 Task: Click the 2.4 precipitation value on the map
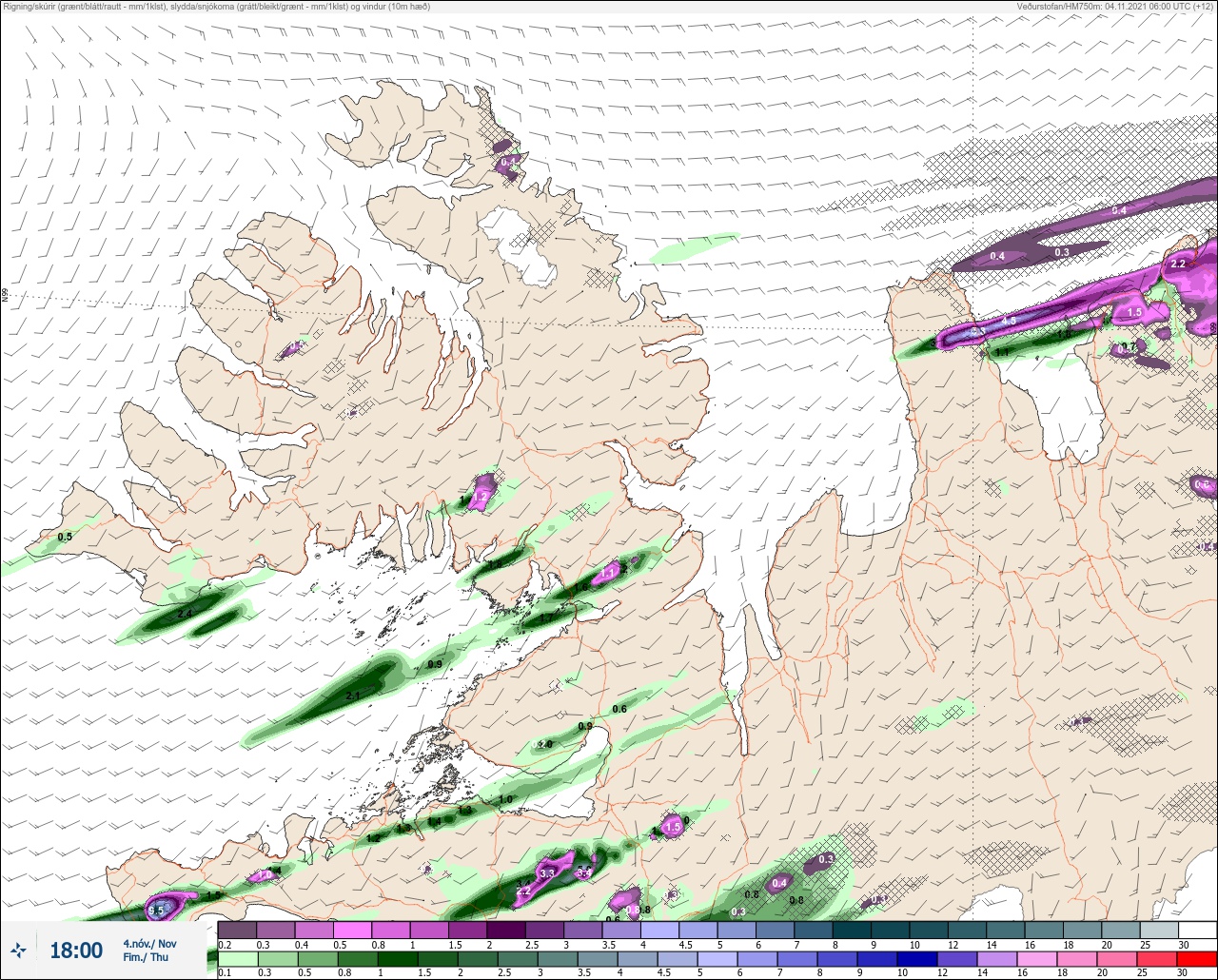pyautogui.click(x=186, y=614)
